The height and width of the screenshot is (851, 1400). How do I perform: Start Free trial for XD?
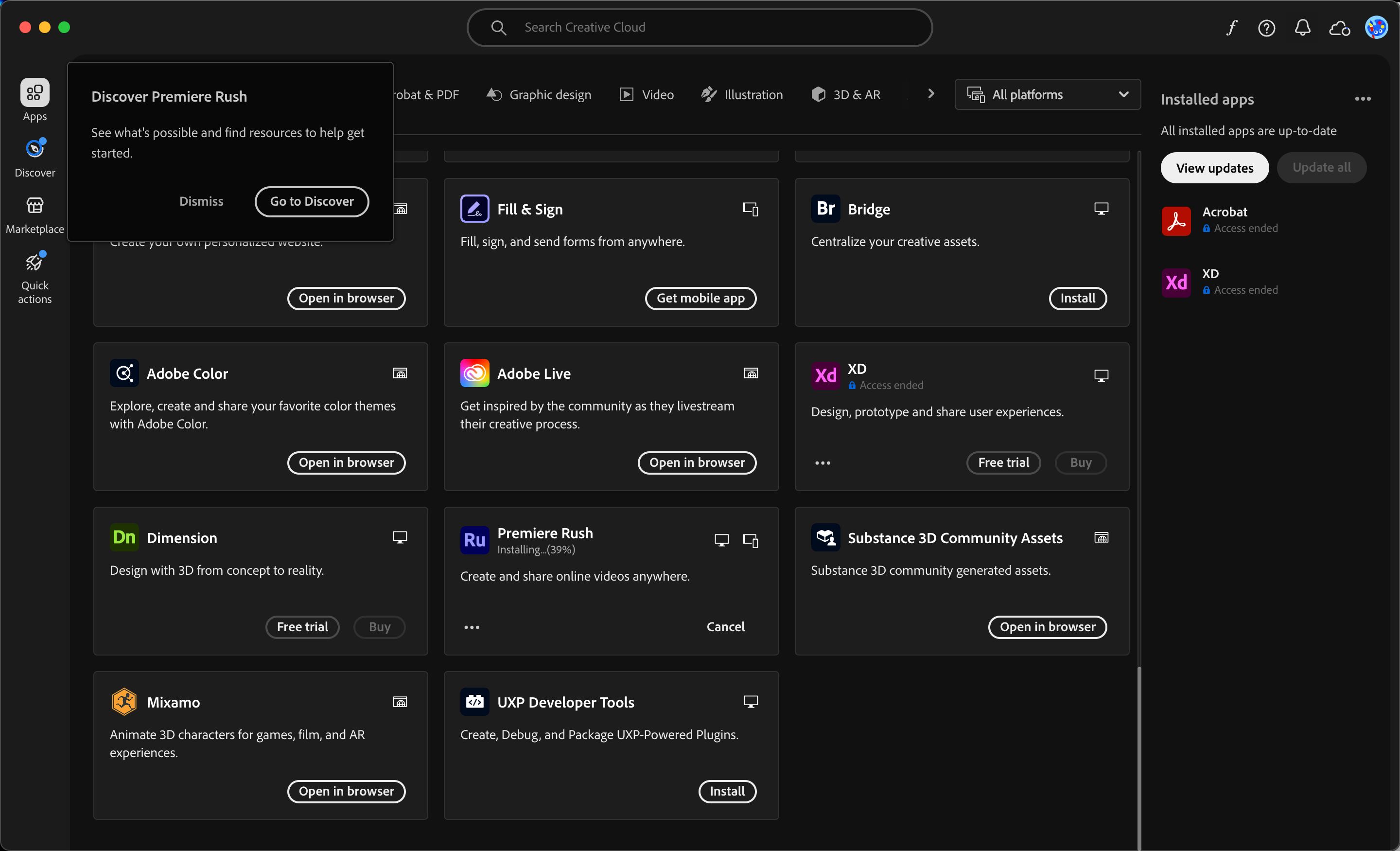1003,462
